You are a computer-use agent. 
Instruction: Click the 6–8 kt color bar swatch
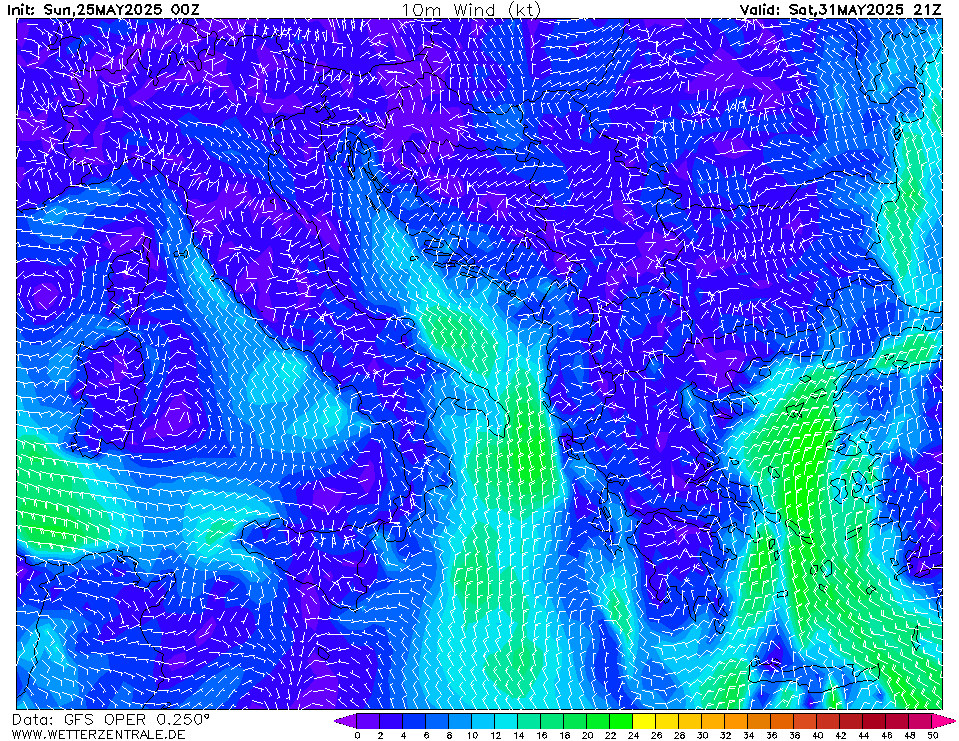(x=437, y=721)
